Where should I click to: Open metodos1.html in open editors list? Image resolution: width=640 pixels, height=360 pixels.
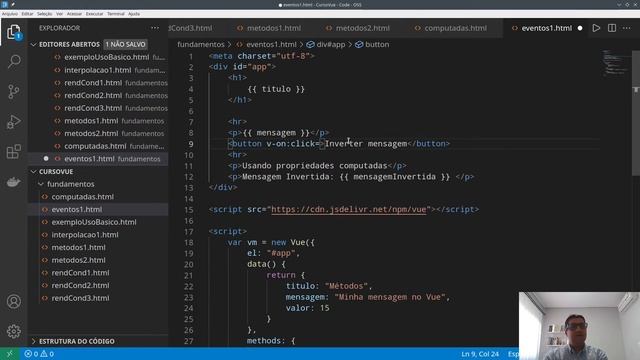(x=99, y=120)
